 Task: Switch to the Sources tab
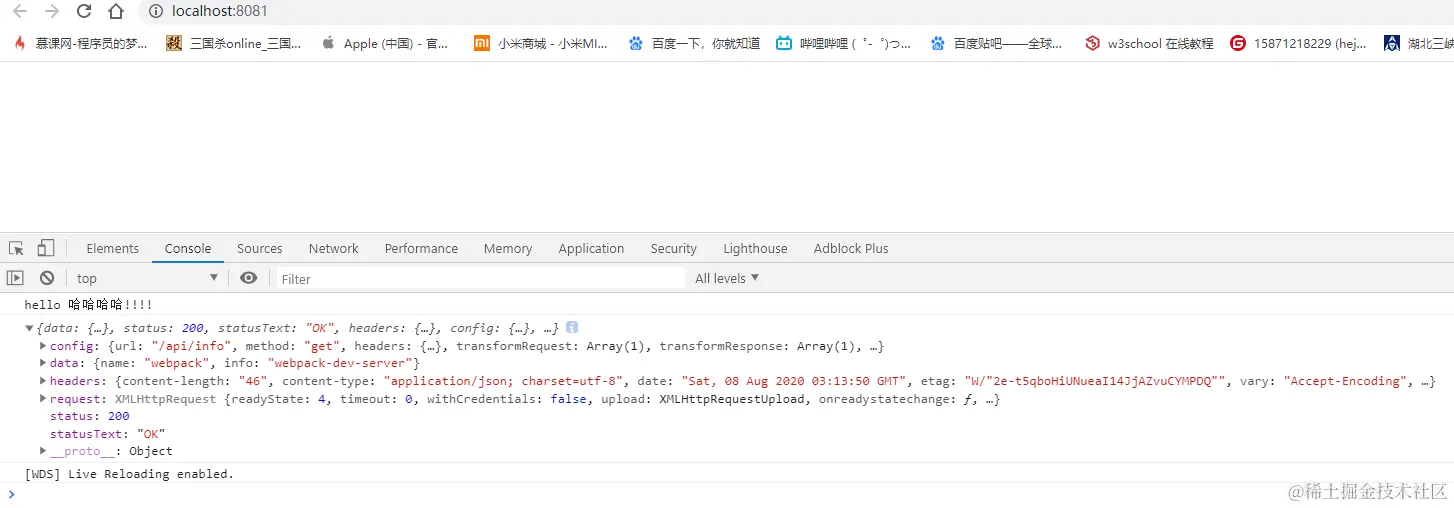(260, 248)
